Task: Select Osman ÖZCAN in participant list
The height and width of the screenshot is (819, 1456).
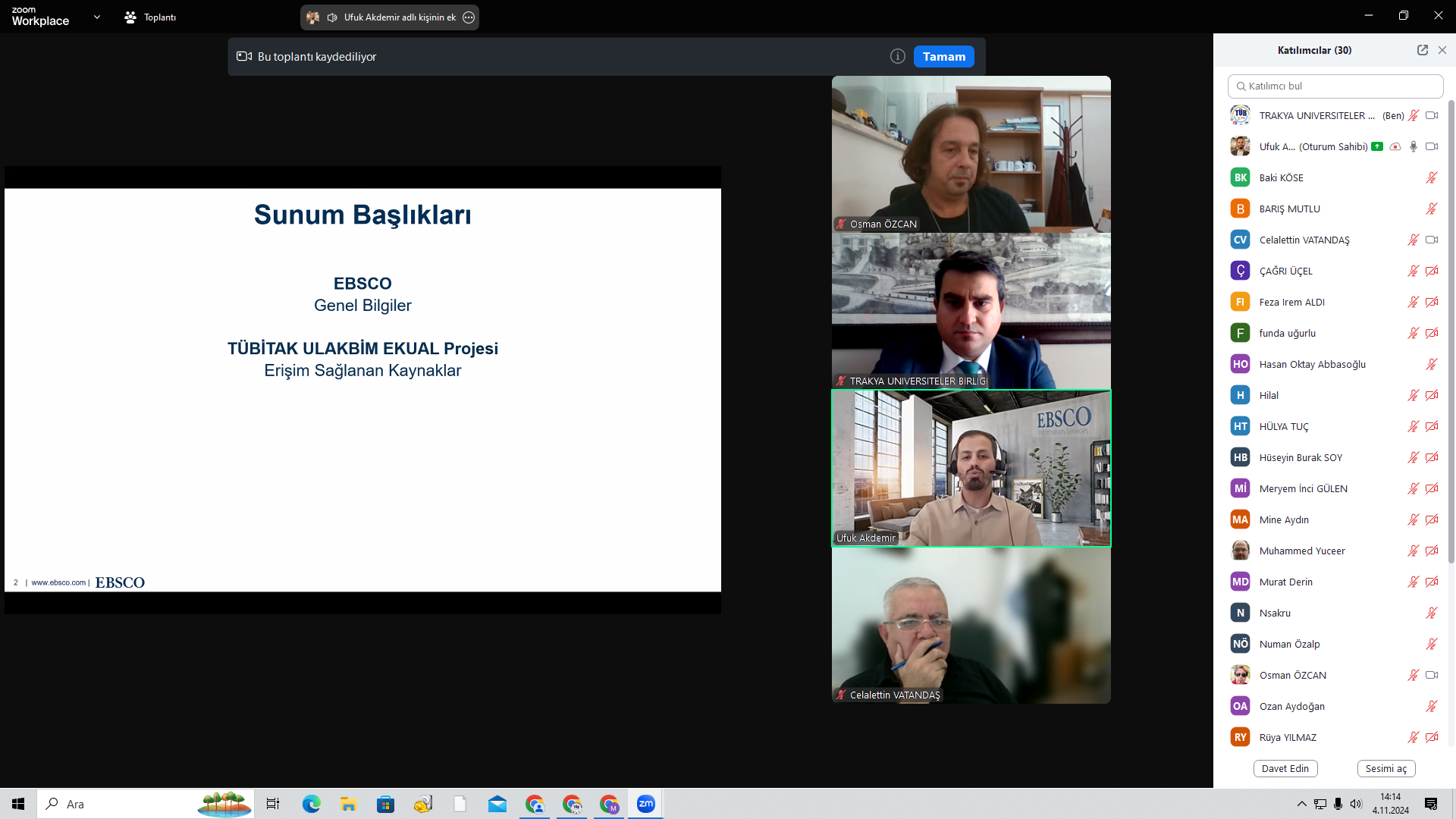Action: [1292, 676]
